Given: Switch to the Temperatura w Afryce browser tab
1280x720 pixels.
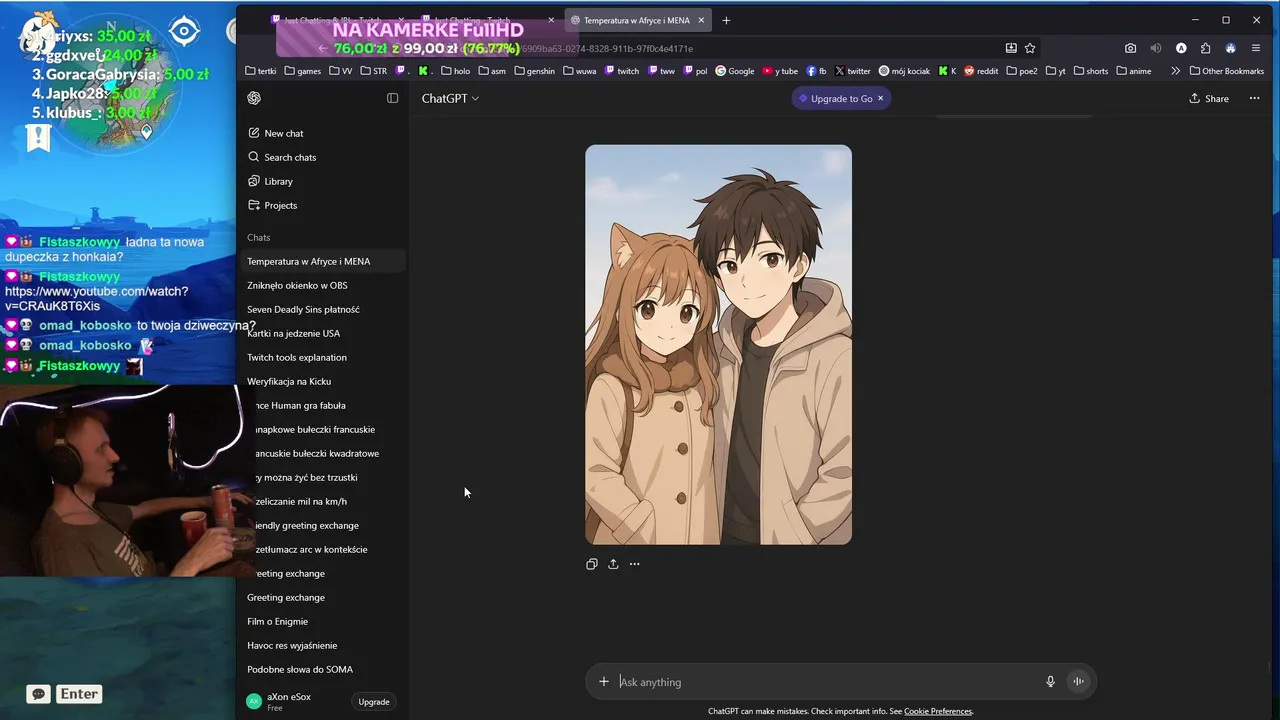Looking at the screenshot, I should pyautogui.click(x=636, y=20).
